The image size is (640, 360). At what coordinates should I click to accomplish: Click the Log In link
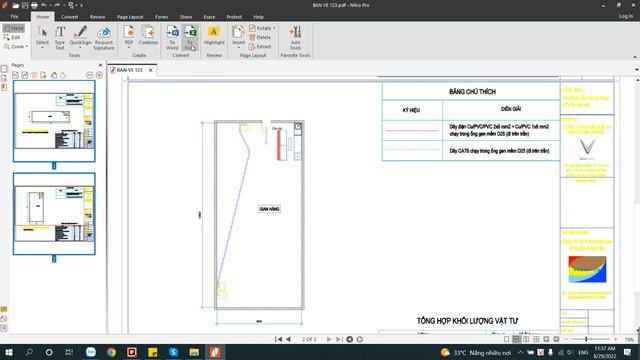626,16
